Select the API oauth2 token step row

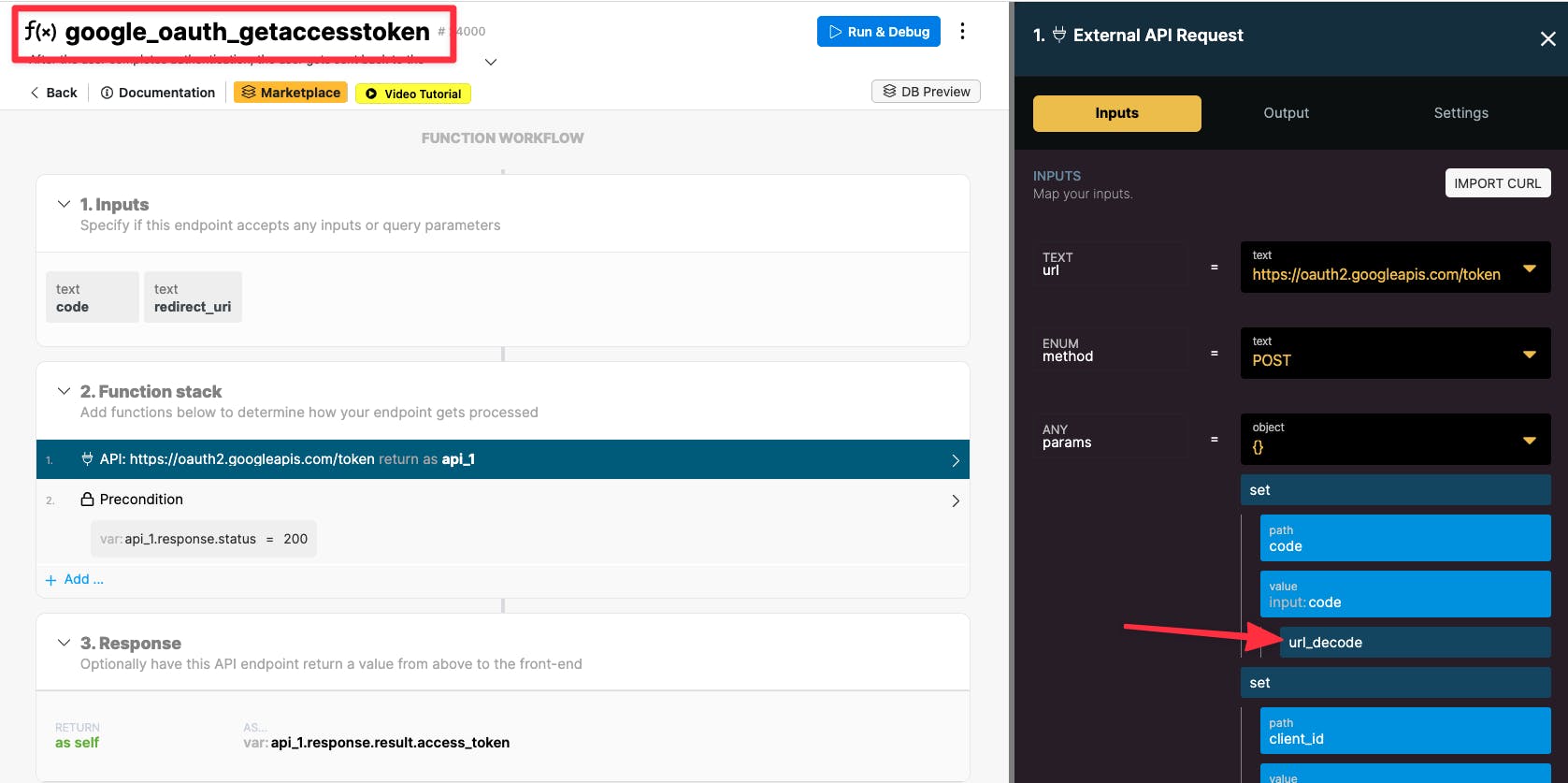click(x=503, y=459)
